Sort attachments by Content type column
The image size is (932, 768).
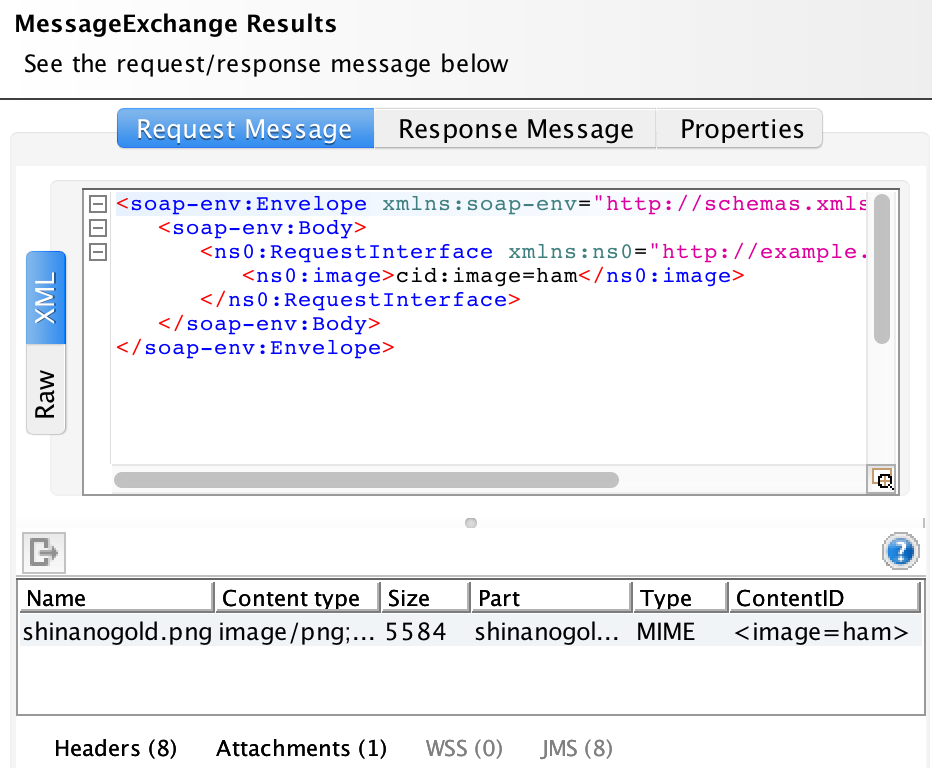297,597
